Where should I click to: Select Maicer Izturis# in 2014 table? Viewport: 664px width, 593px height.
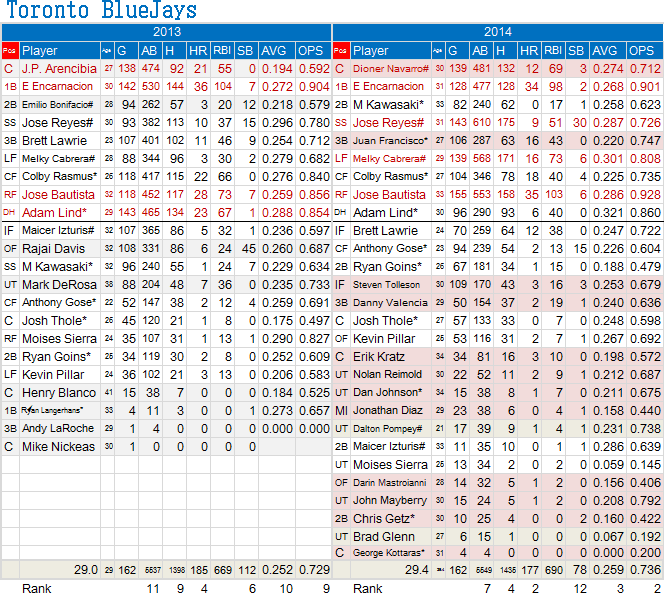pos(389,446)
